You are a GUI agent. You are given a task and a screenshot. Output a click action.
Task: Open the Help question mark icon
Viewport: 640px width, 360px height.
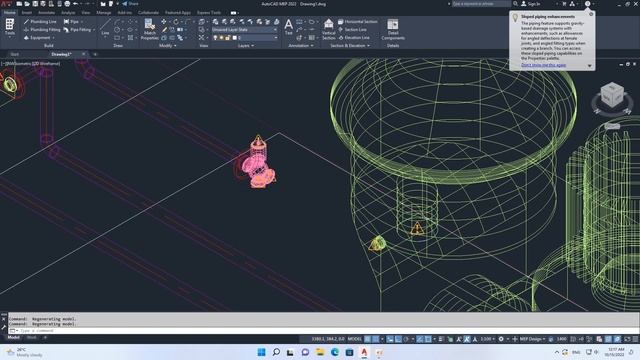pos(587,4)
